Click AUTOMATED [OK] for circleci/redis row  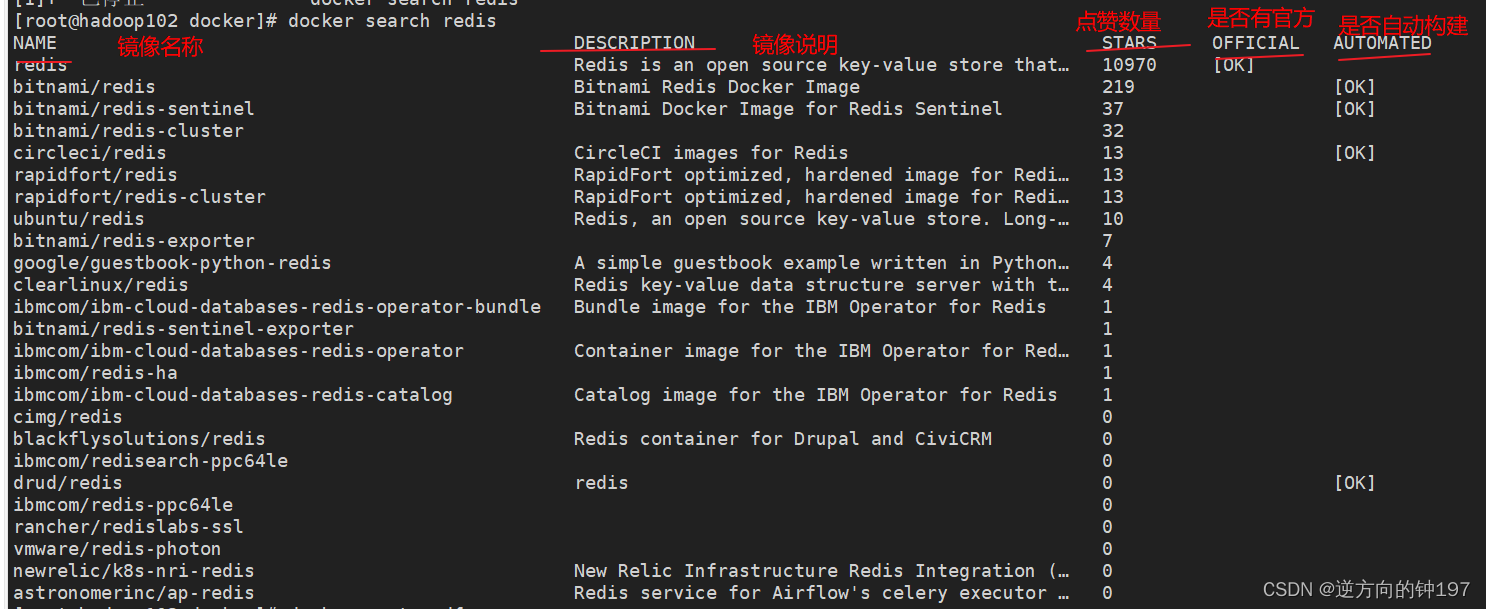tap(1355, 153)
